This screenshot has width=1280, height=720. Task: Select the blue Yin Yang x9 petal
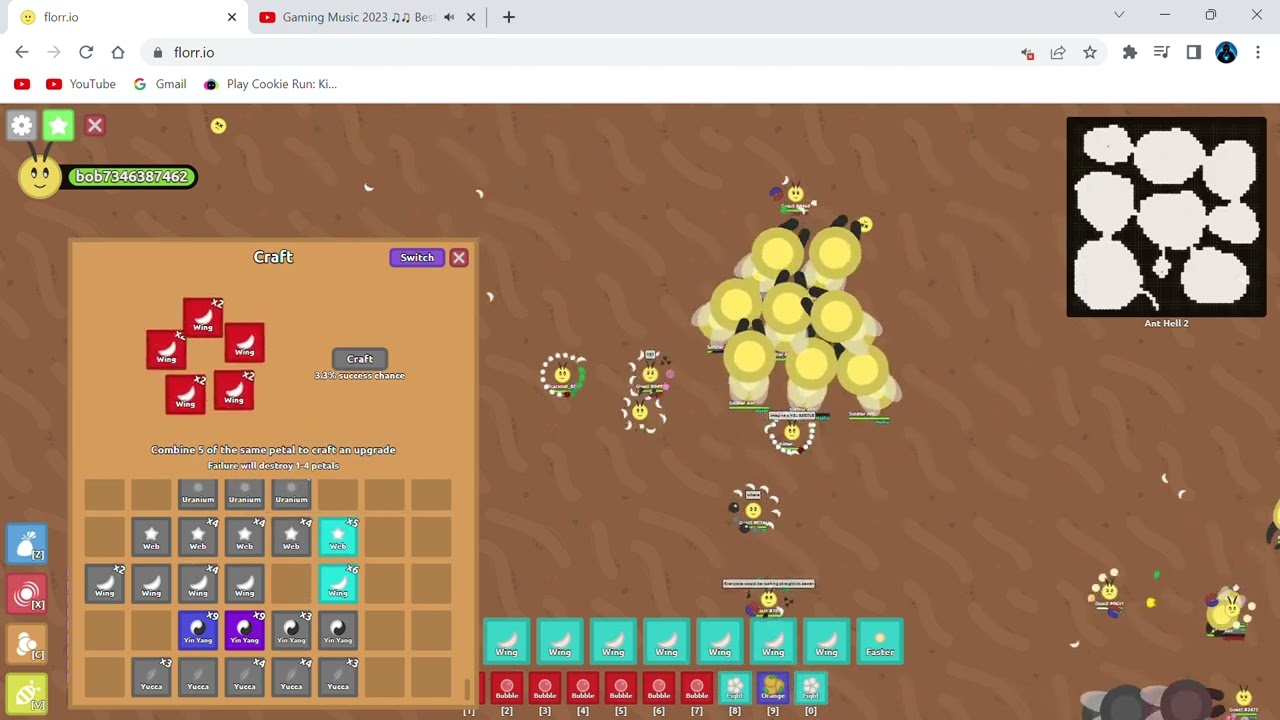pos(198,630)
